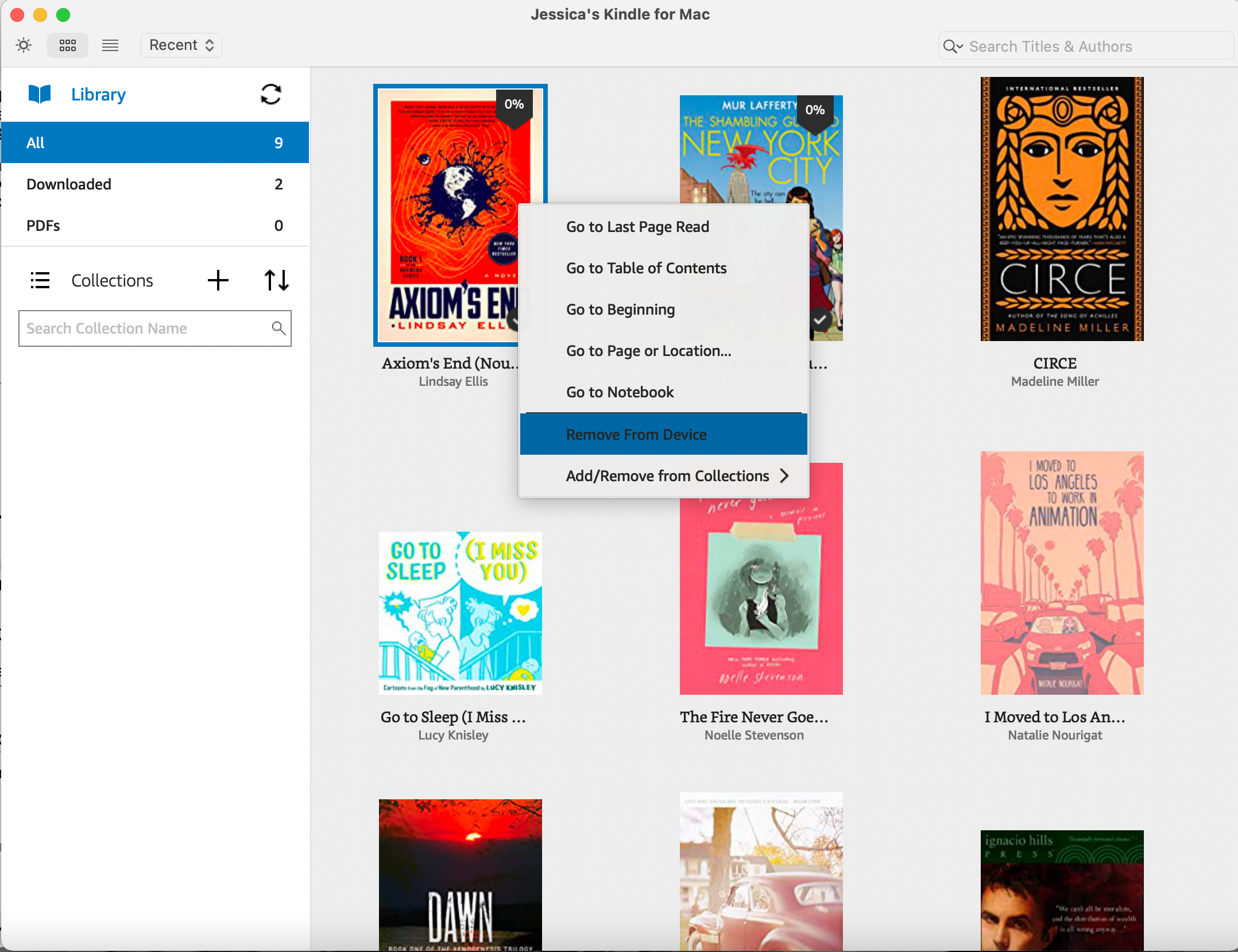The image size is (1238, 952).
Task: Click Search Collection Name input field
Action: click(x=155, y=328)
